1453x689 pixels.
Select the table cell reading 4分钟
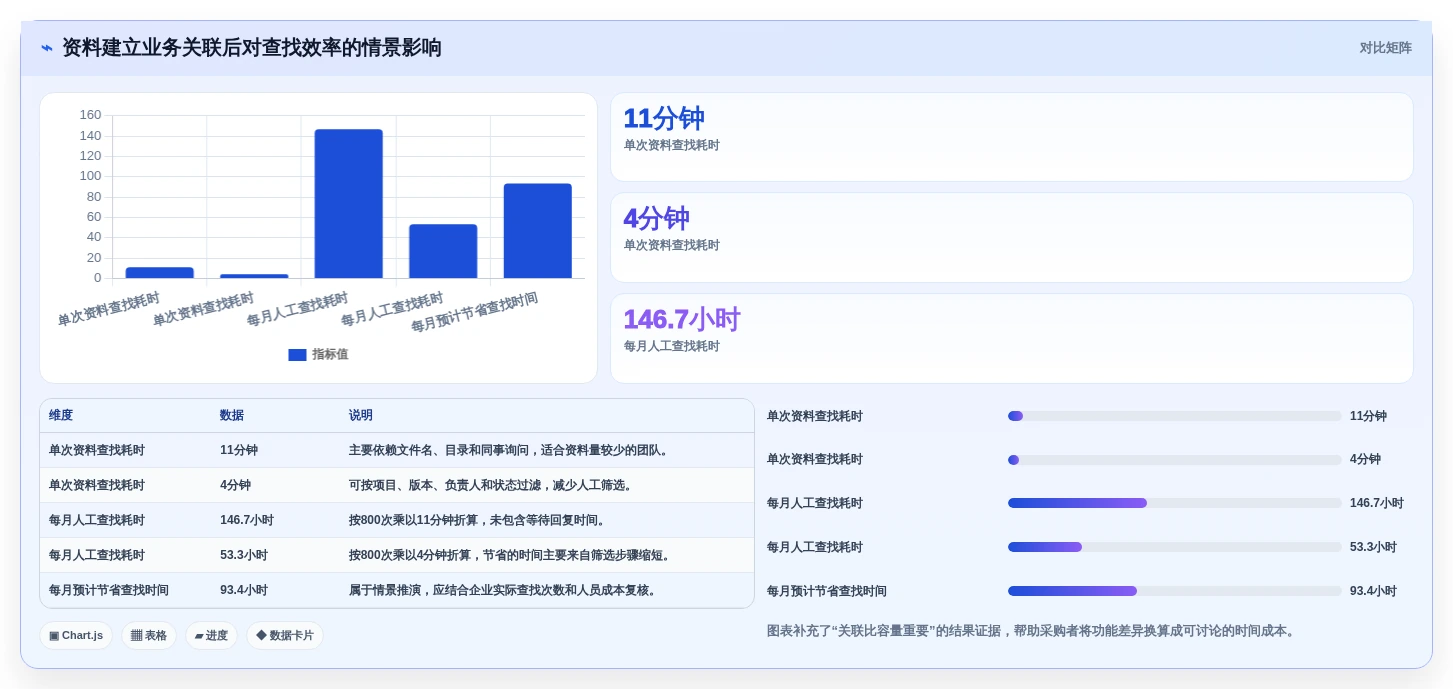point(235,486)
